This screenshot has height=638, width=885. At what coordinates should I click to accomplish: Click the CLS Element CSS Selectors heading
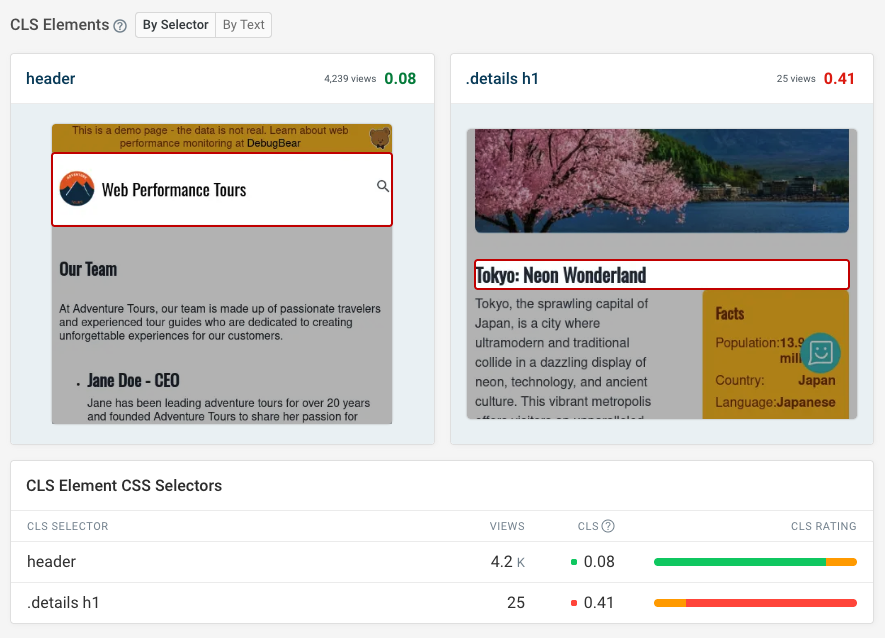(x=124, y=486)
